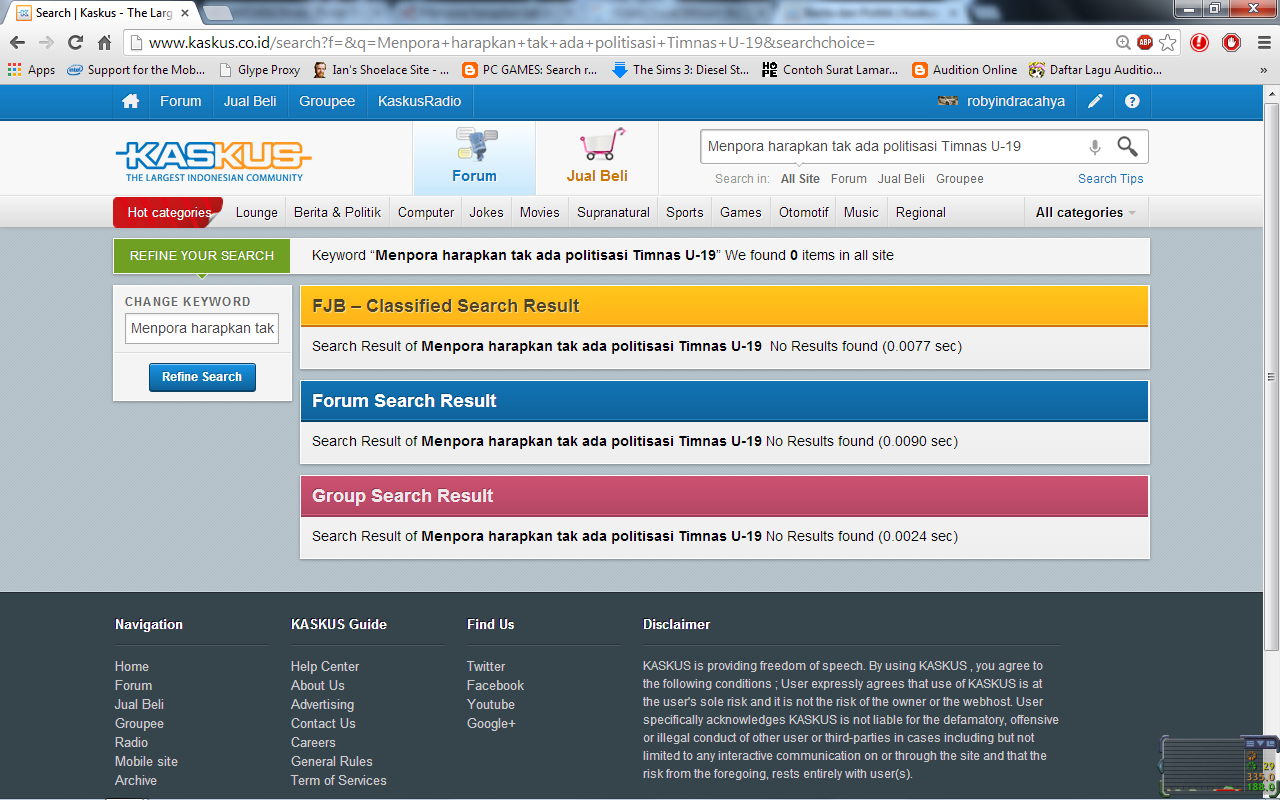
Task: Open Supranatural category
Action: coord(614,213)
